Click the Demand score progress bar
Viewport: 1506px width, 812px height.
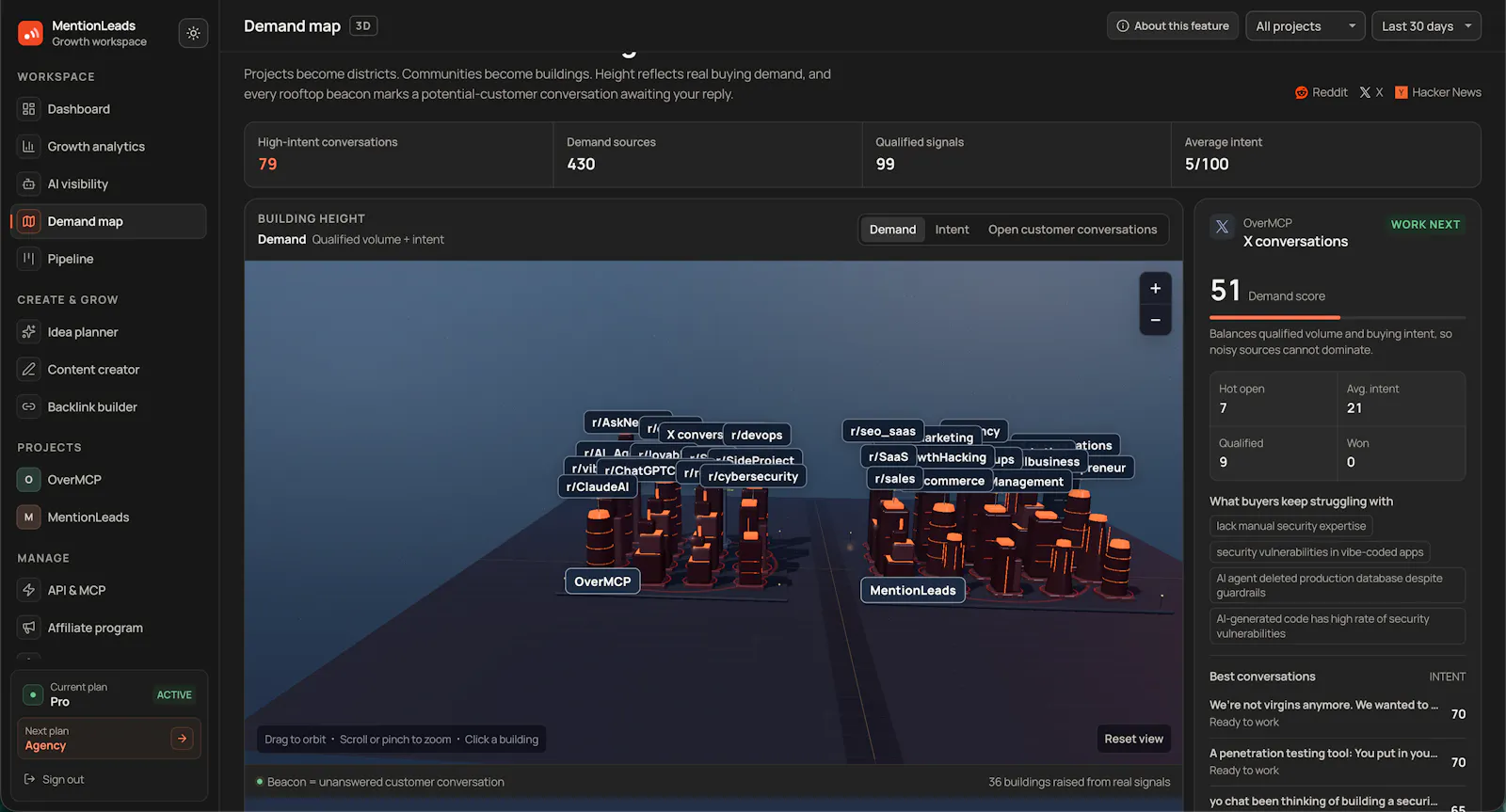coord(1338,318)
